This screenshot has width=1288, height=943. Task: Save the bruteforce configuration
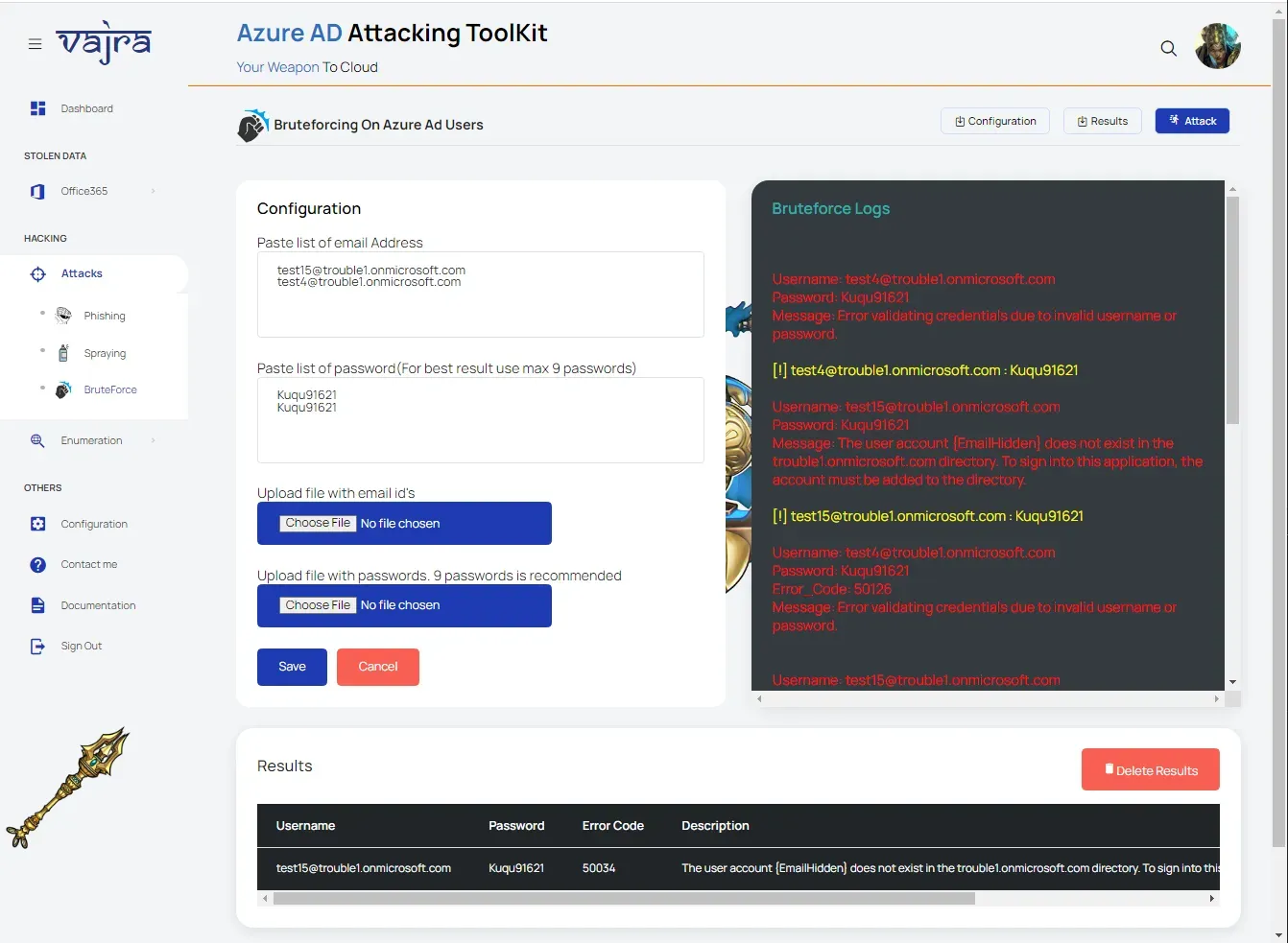pos(292,667)
